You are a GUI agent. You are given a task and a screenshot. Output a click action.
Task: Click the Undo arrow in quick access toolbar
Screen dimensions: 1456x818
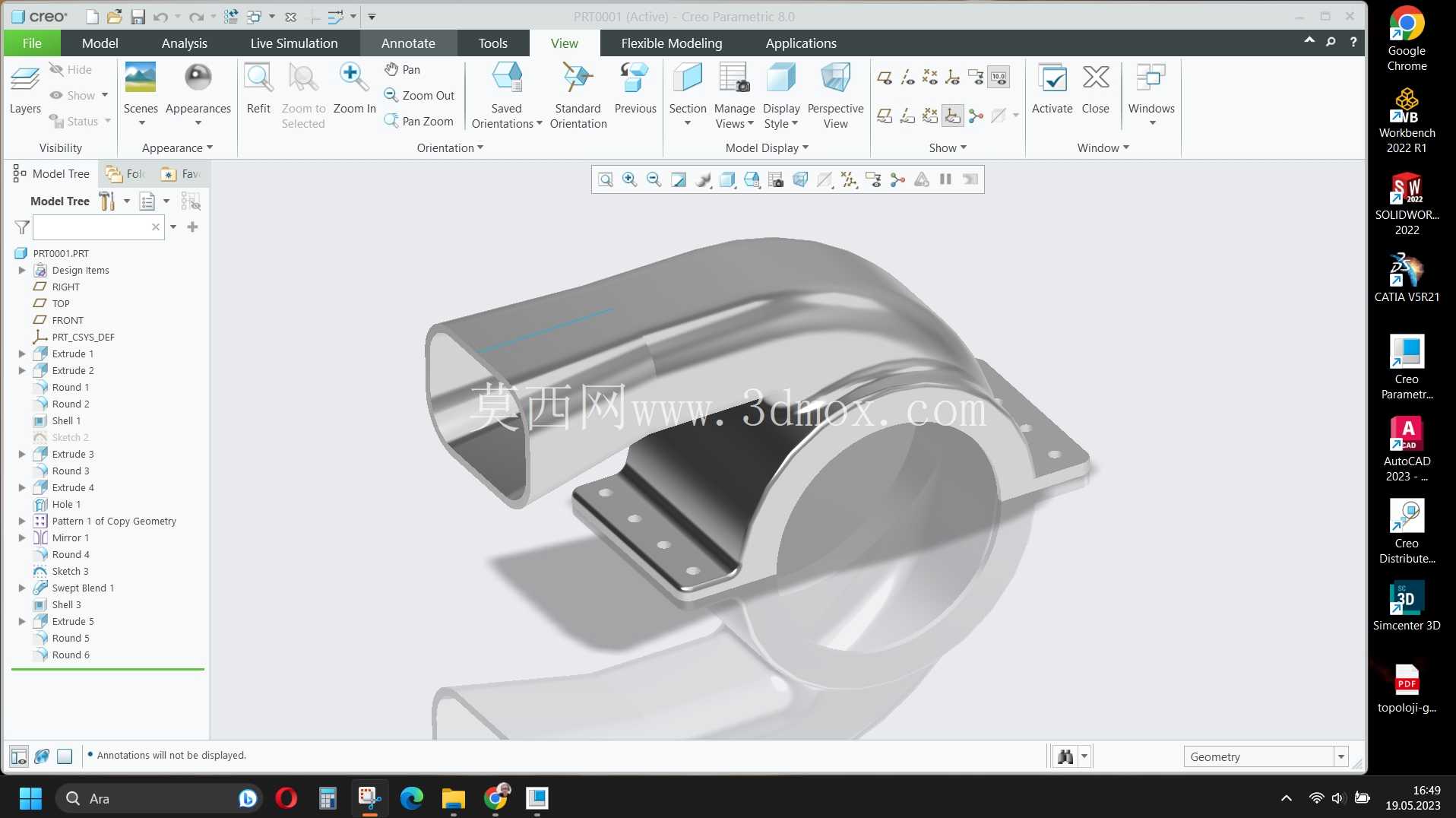(x=160, y=17)
